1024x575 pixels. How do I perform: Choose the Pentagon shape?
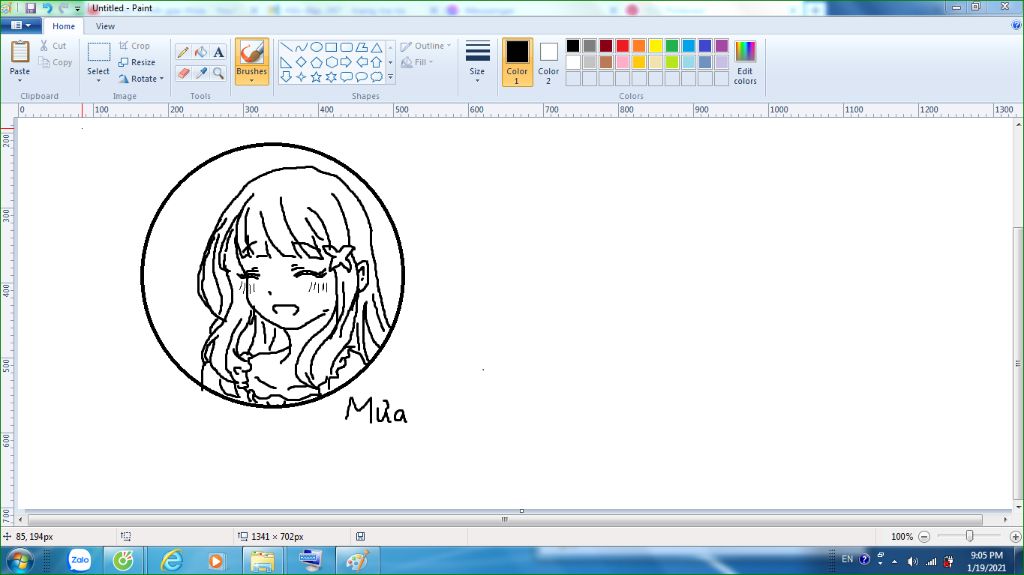[x=316, y=62]
